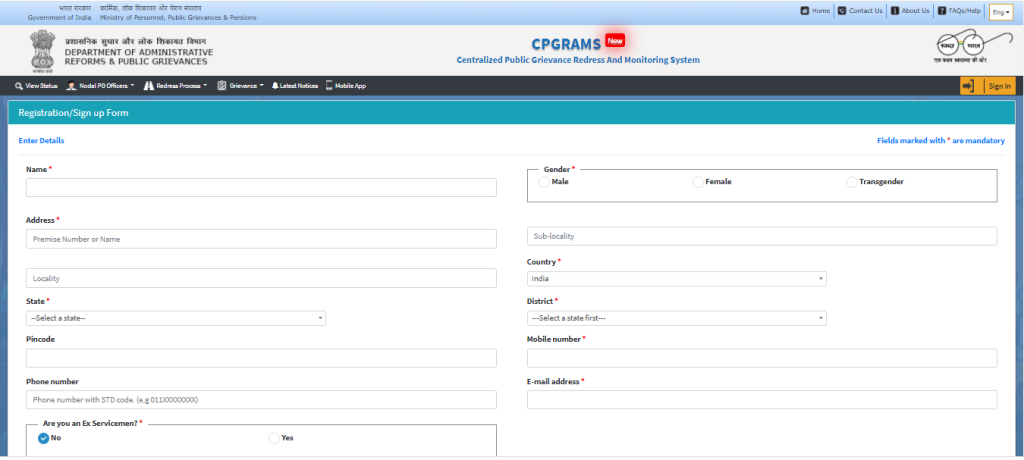The width and height of the screenshot is (1024, 460).
Task: Click the Sub-locality input field
Action: (x=762, y=236)
